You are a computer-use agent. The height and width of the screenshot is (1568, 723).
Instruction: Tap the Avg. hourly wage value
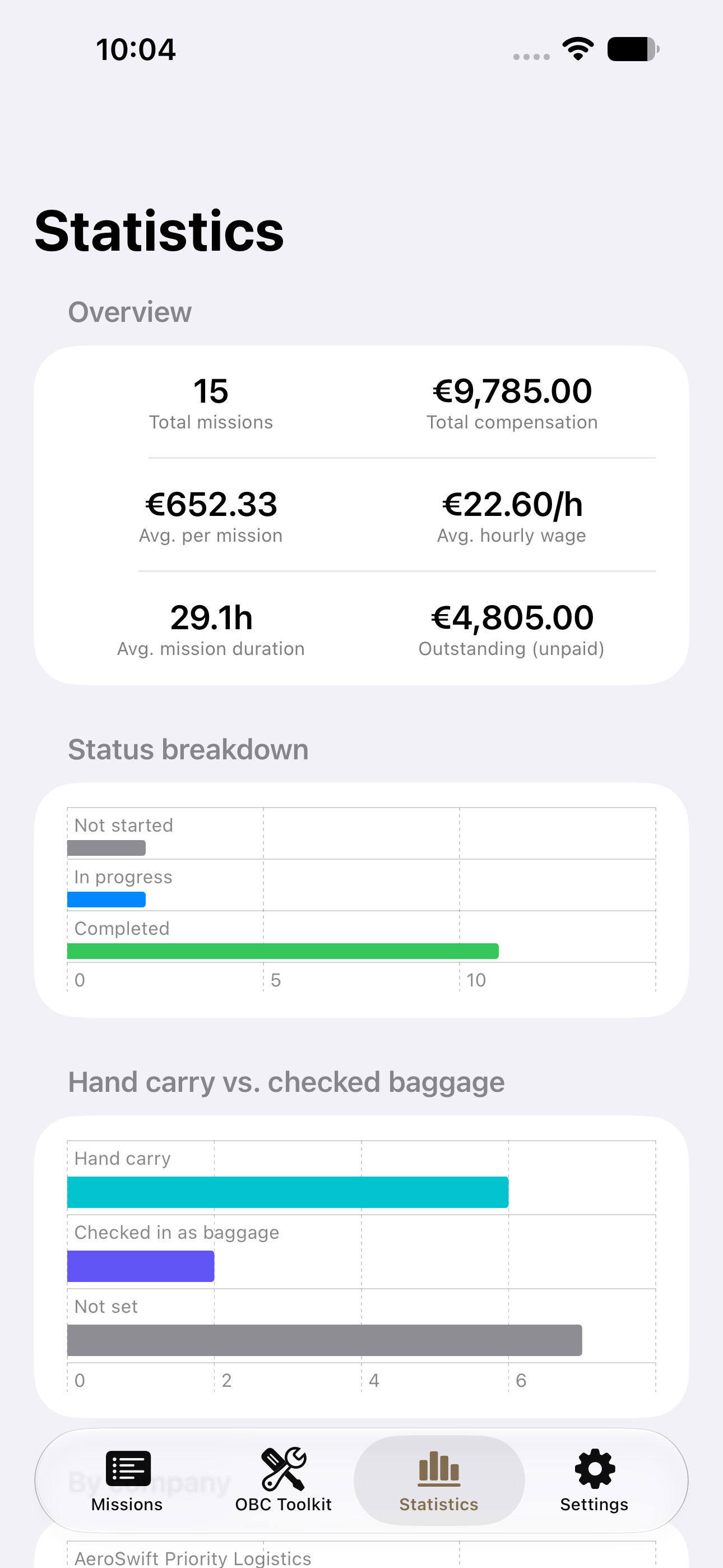(512, 504)
